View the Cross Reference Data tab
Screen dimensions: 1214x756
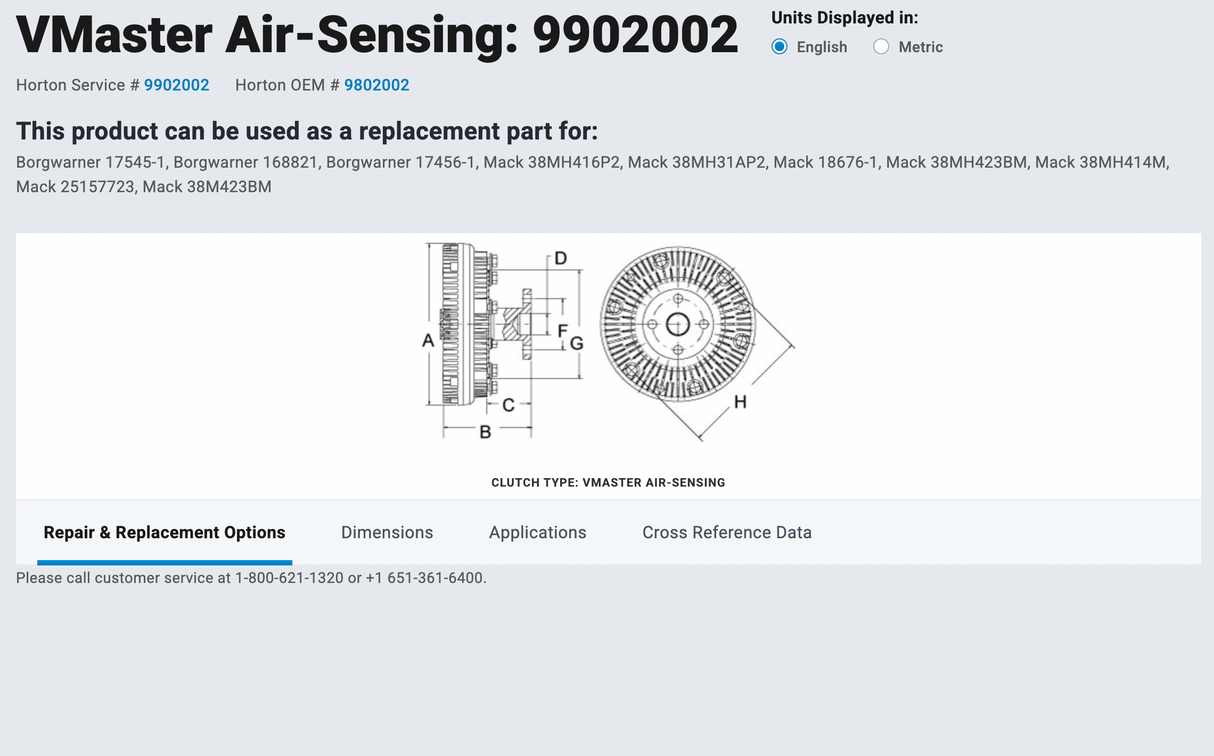pyautogui.click(x=727, y=532)
